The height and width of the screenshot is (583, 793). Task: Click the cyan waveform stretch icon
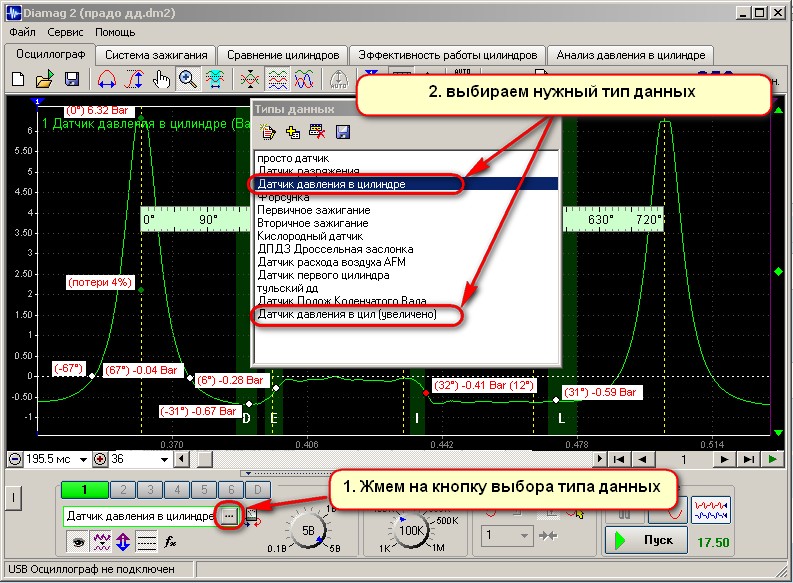point(215,80)
